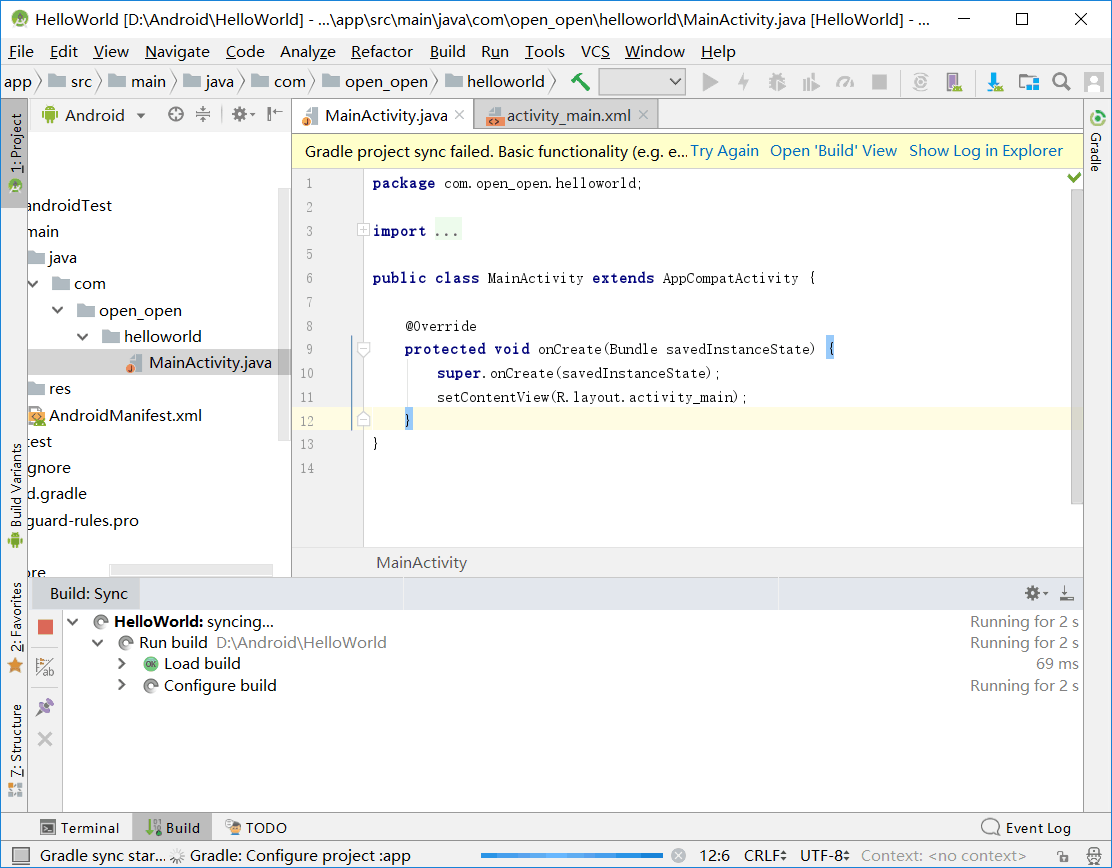1112x868 pixels.
Task: Click Show Log in Explorer link
Action: 986,151
